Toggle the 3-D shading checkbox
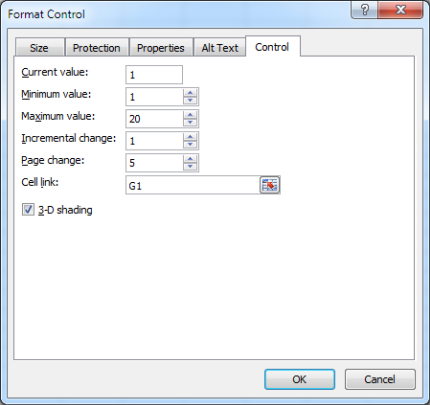Screen dimensions: 430x405 tap(28, 210)
